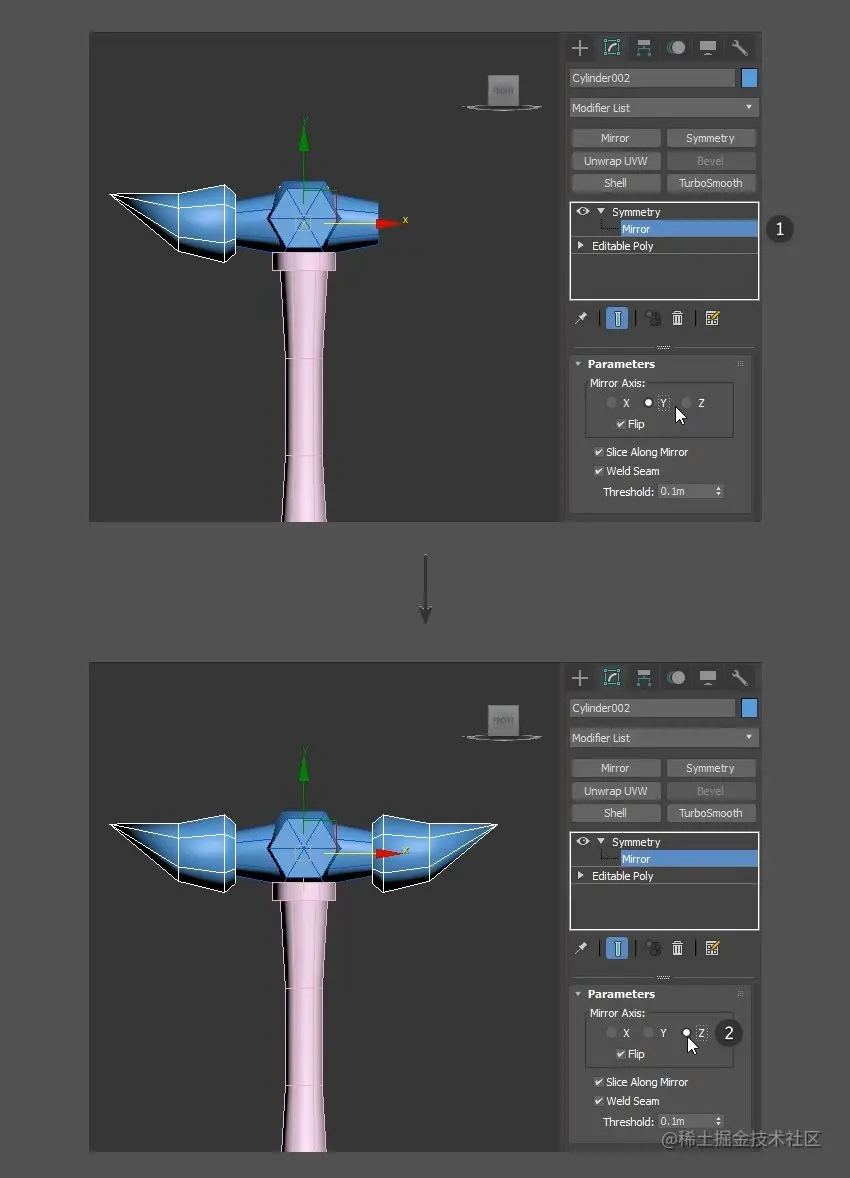Select X mirror axis in lower panel

coord(611,1033)
